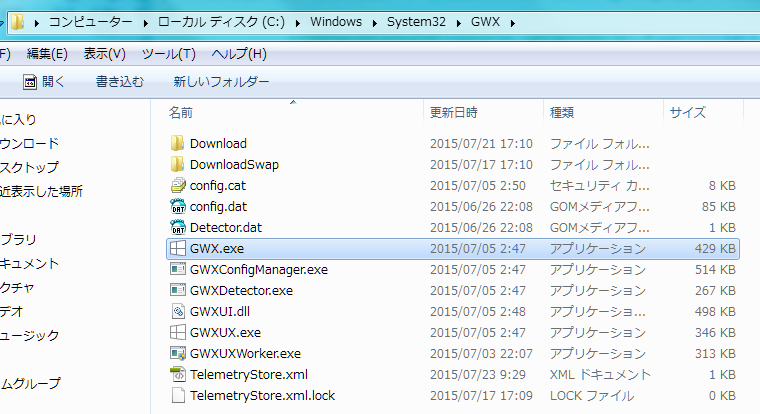
Task: Select the GWX.exe file name
Action: (x=217, y=248)
